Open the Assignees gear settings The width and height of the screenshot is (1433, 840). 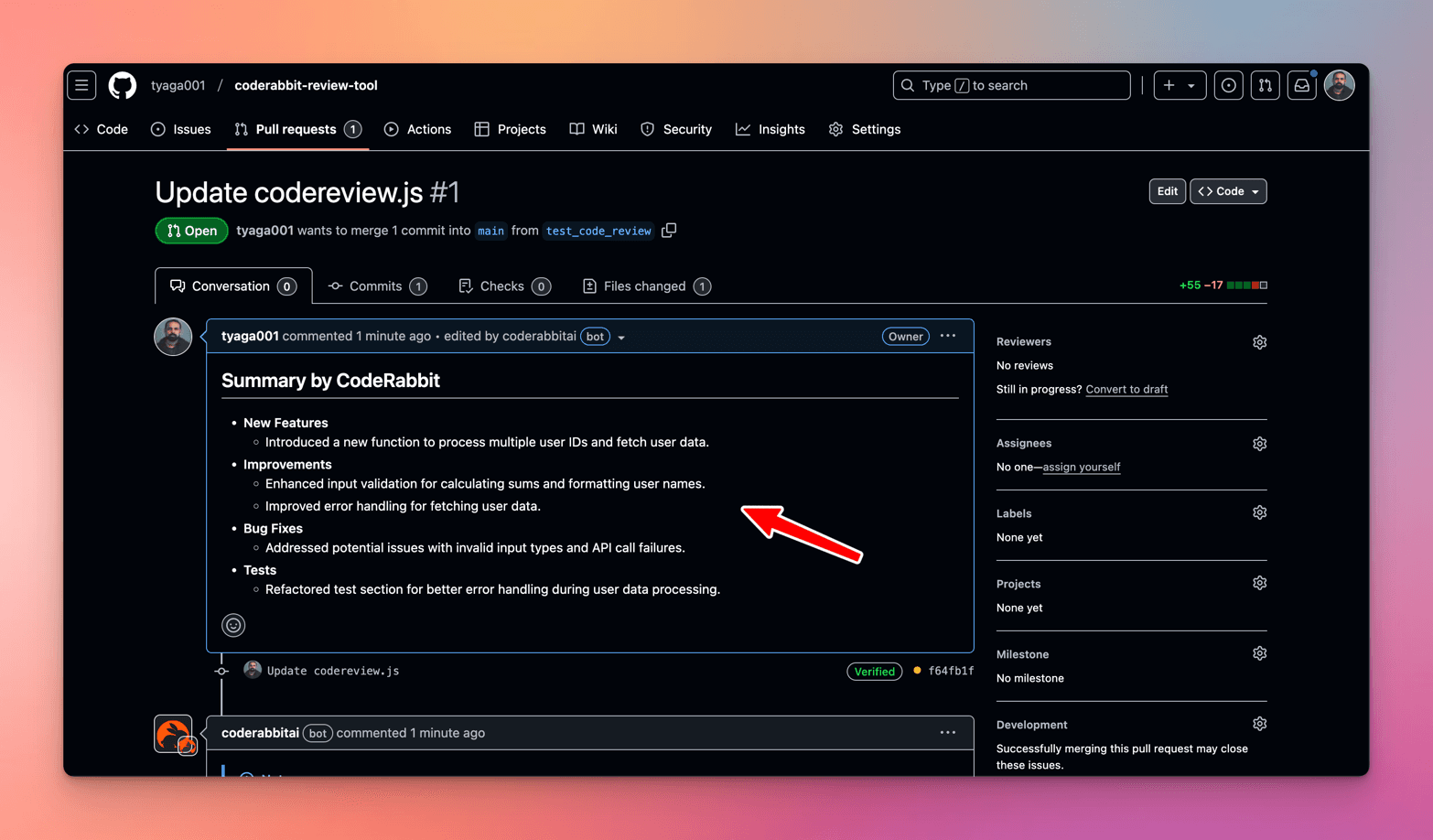1260,444
